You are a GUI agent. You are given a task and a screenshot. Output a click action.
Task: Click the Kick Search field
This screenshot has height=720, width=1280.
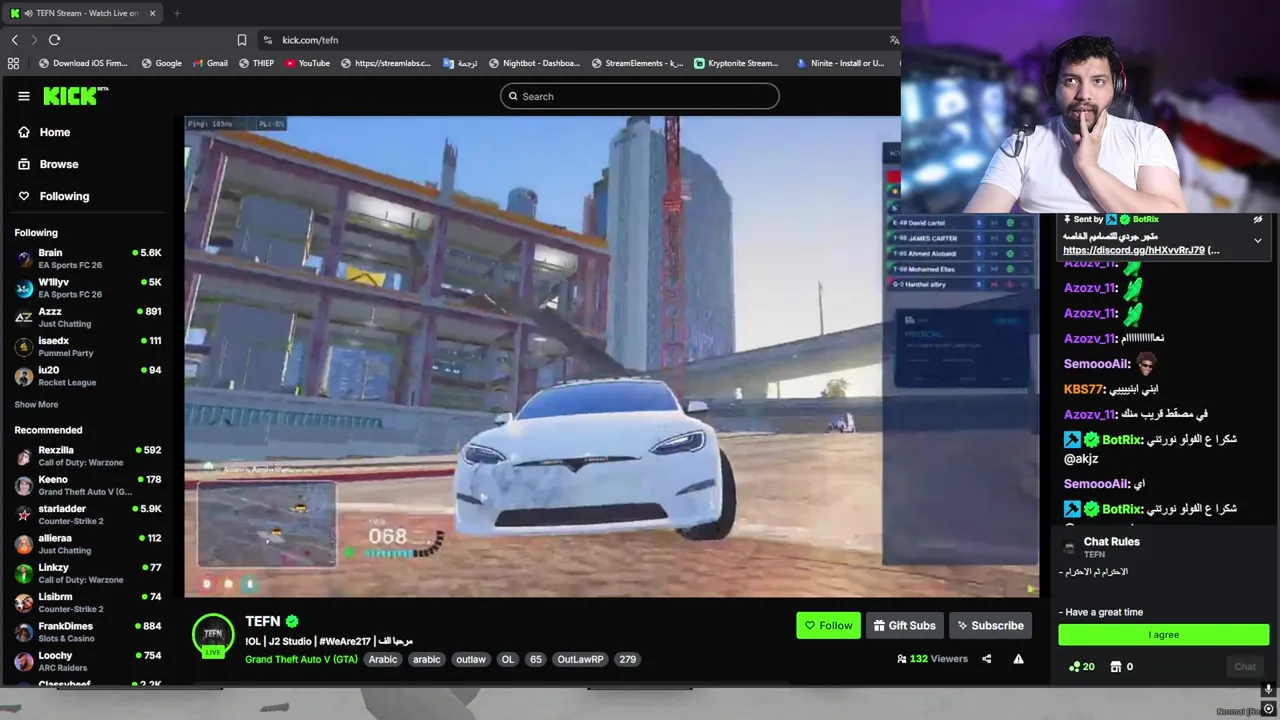pyautogui.click(x=640, y=96)
